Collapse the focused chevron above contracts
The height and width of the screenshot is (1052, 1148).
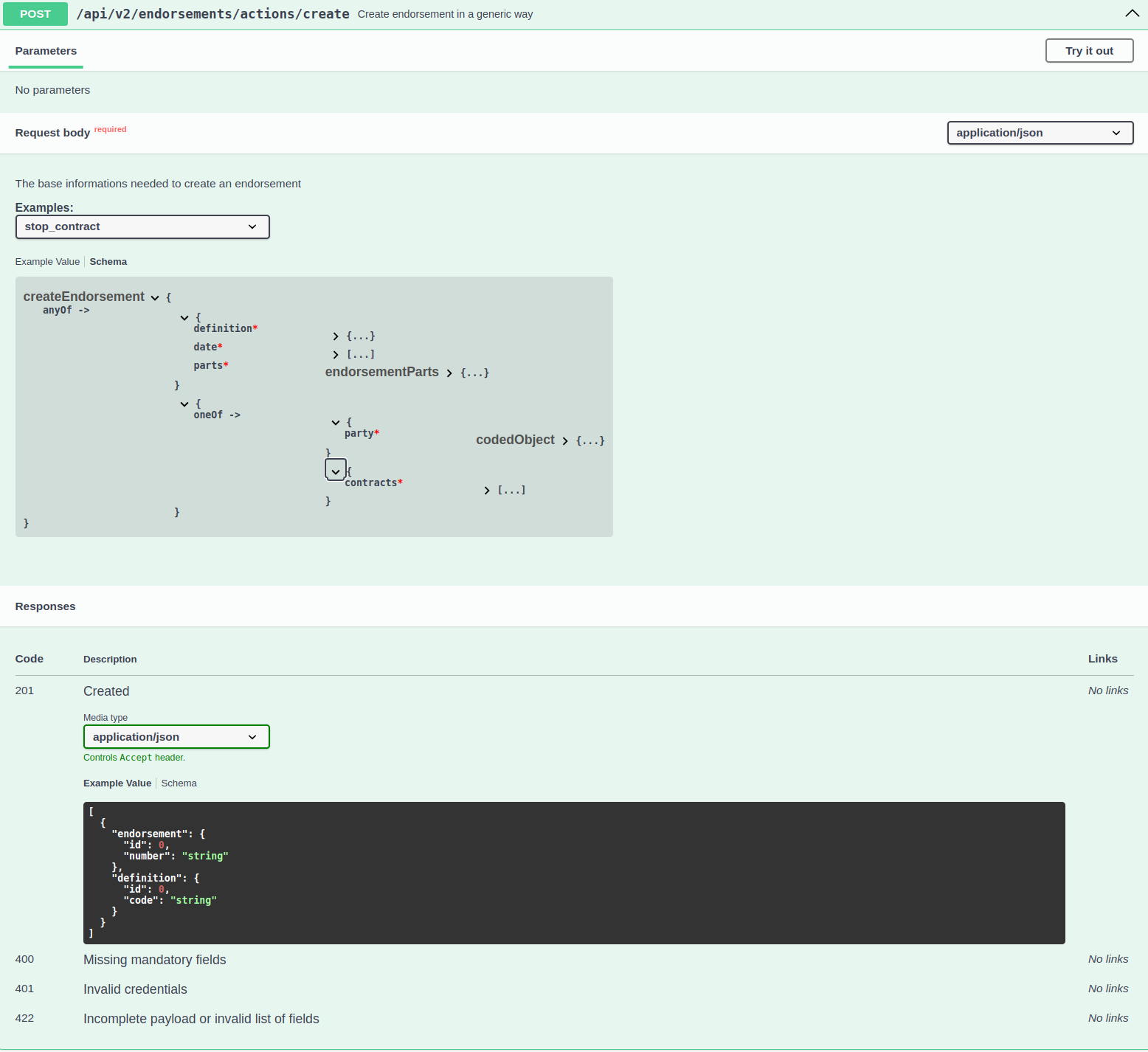[x=336, y=471]
